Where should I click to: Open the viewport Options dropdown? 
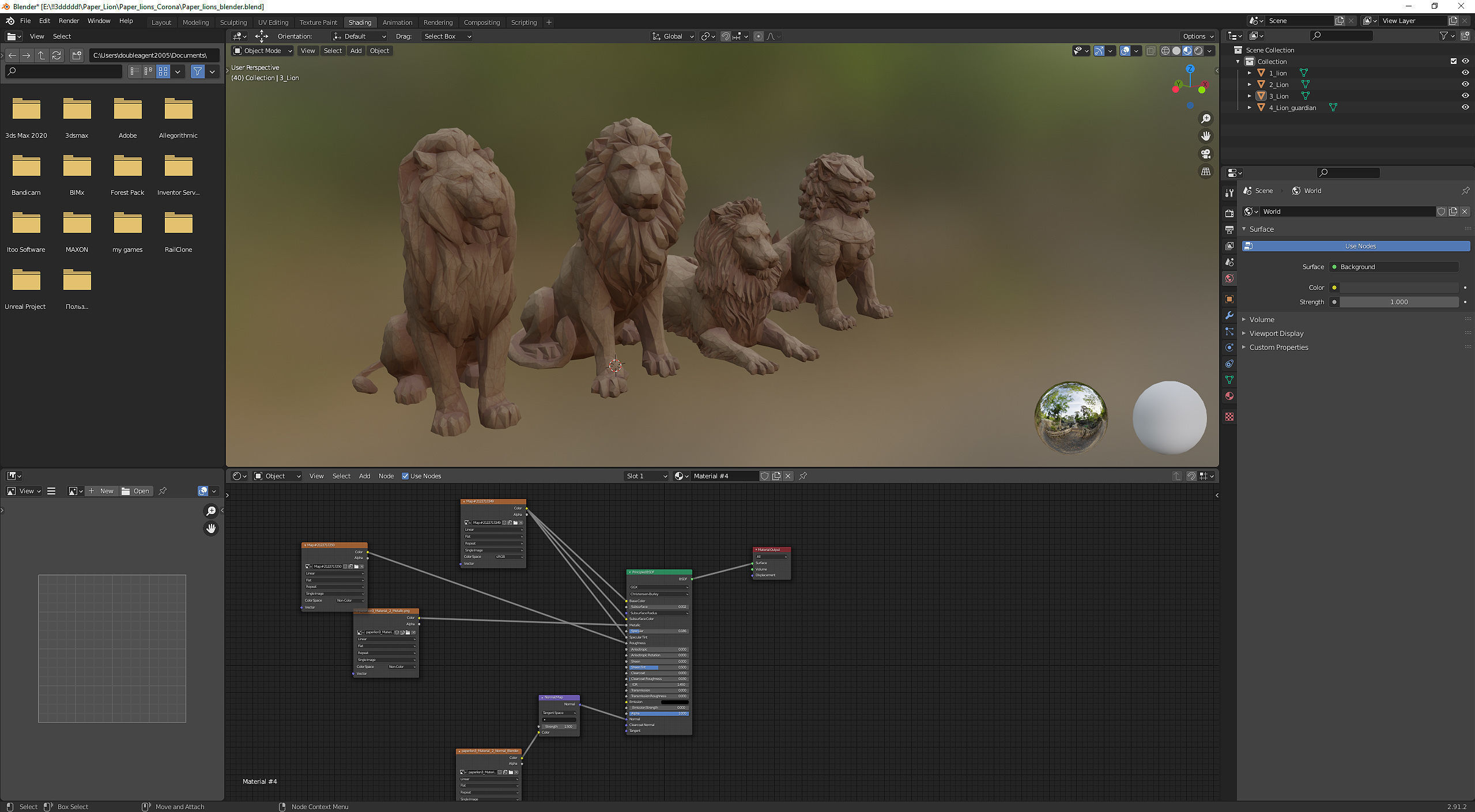[x=1198, y=36]
